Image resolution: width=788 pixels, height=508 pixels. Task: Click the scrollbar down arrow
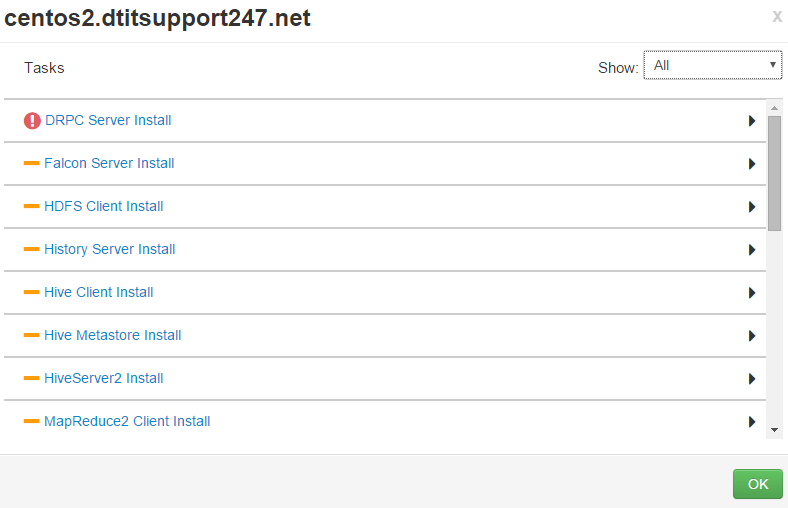tap(774, 429)
